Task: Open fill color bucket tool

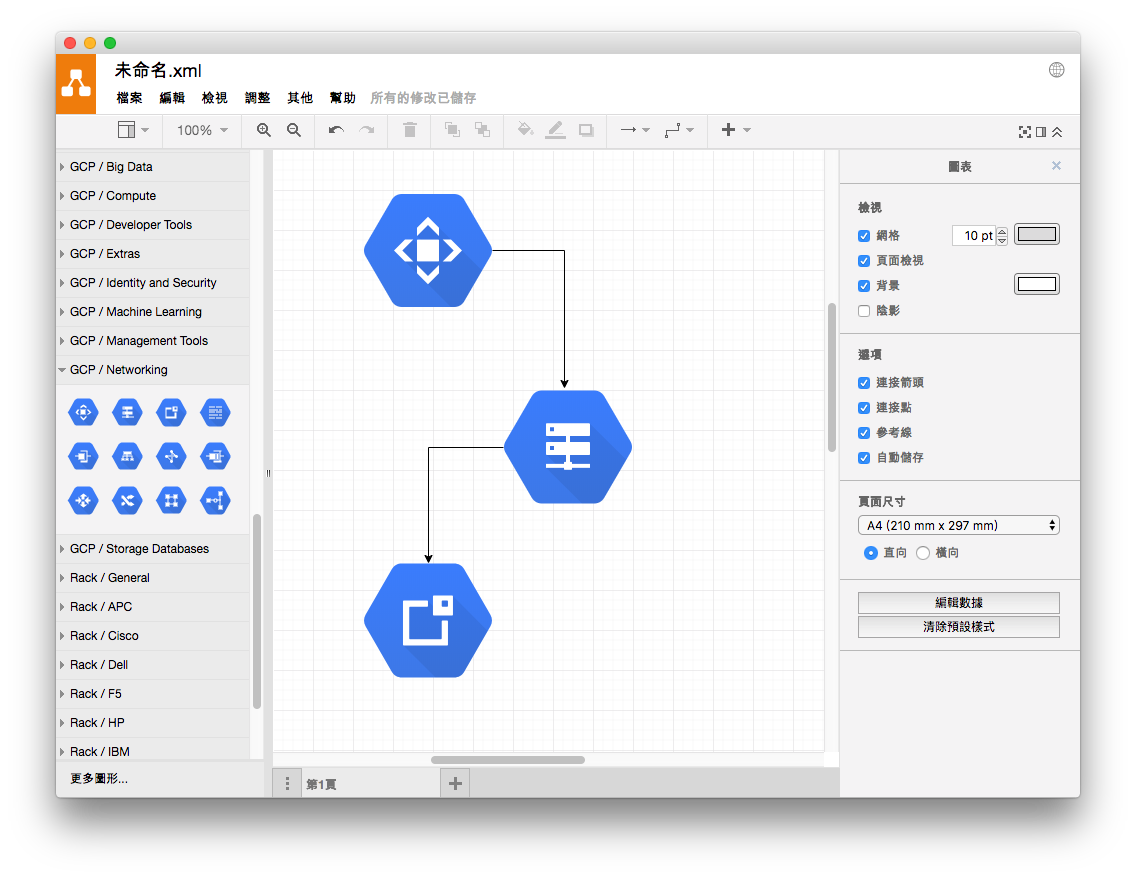Action: [525, 130]
